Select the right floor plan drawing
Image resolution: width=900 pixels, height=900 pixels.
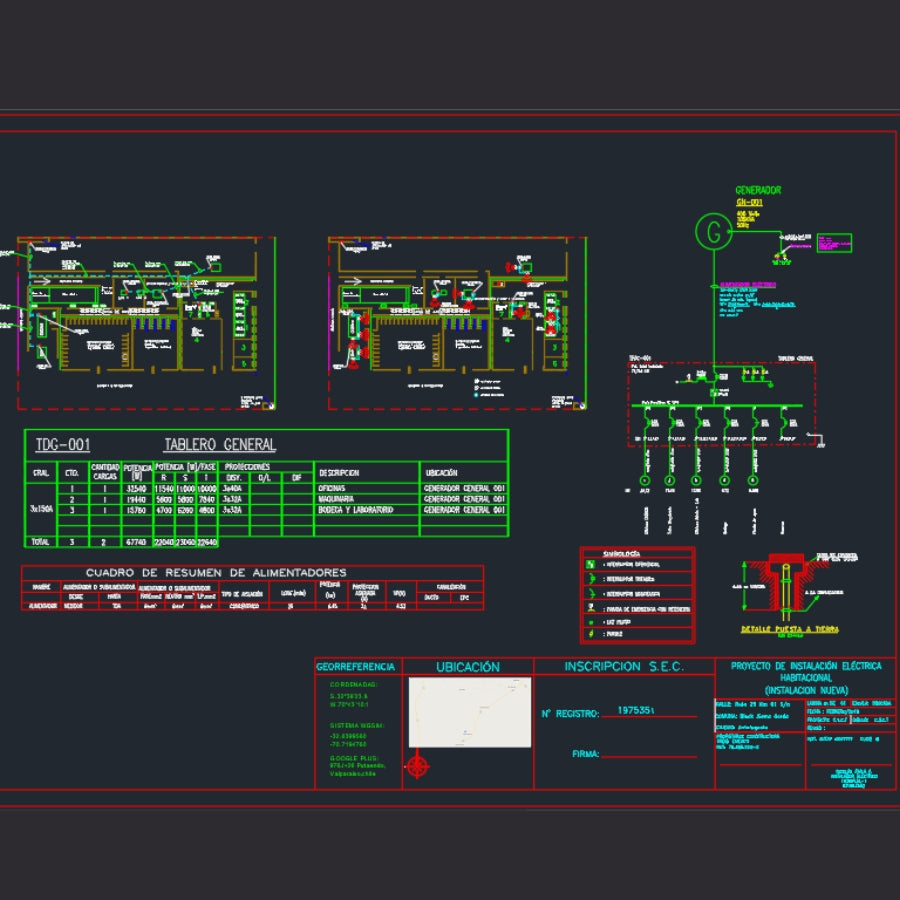pyautogui.click(x=455, y=323)
